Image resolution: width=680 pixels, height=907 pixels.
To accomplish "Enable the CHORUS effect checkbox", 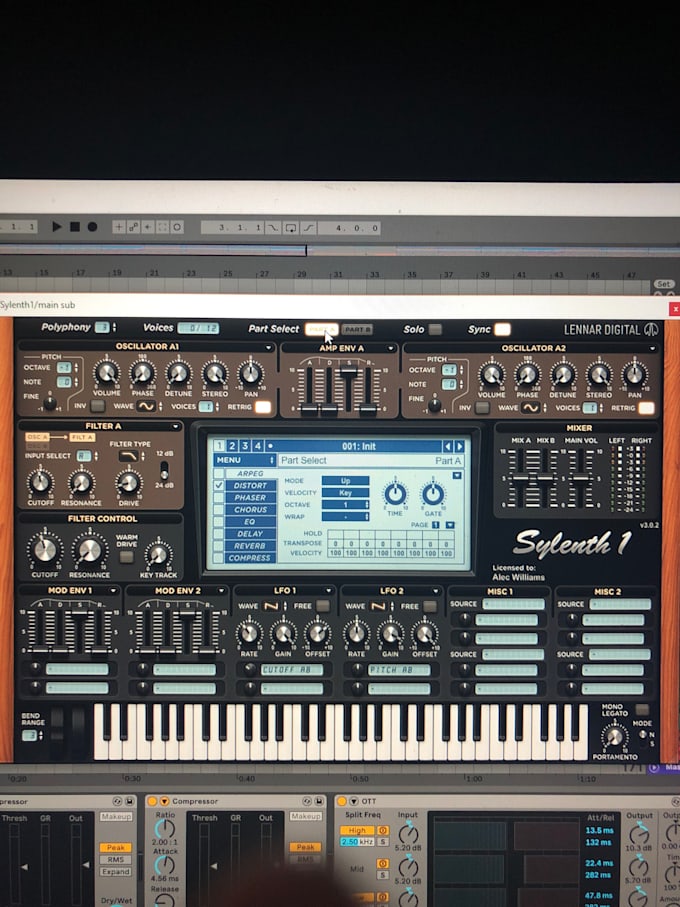I will point(219,510).
